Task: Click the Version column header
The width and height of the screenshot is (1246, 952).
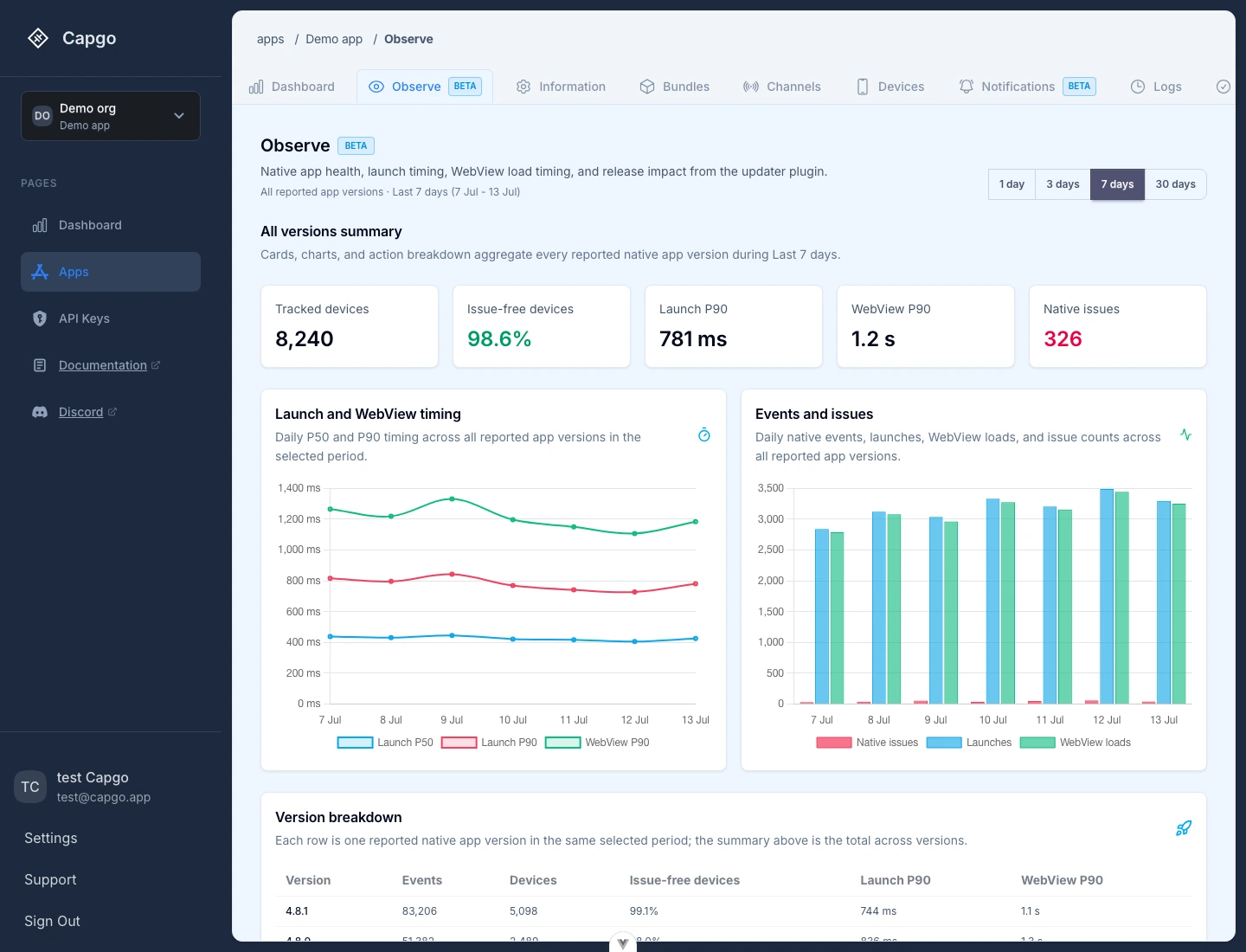Action: tap(308, 880)
